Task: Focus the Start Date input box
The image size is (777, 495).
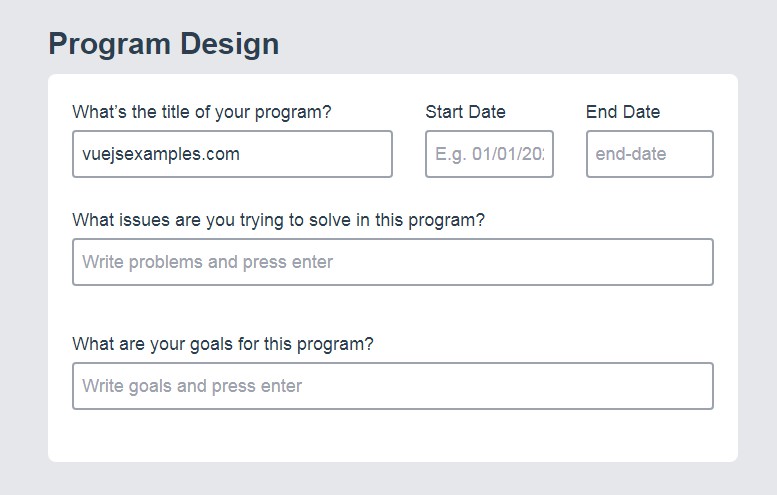Action: (x=489, y=154)
